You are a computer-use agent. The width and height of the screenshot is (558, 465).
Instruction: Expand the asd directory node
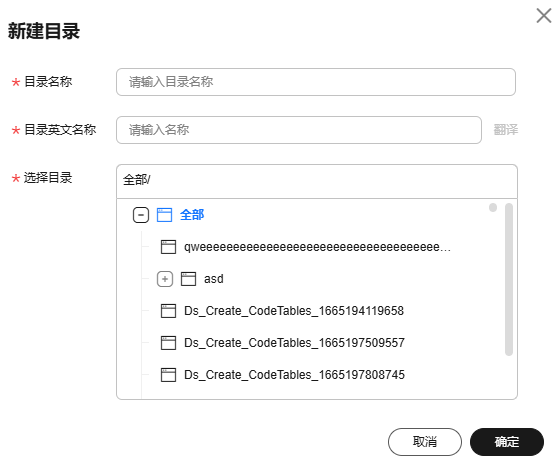click(165, 279)
